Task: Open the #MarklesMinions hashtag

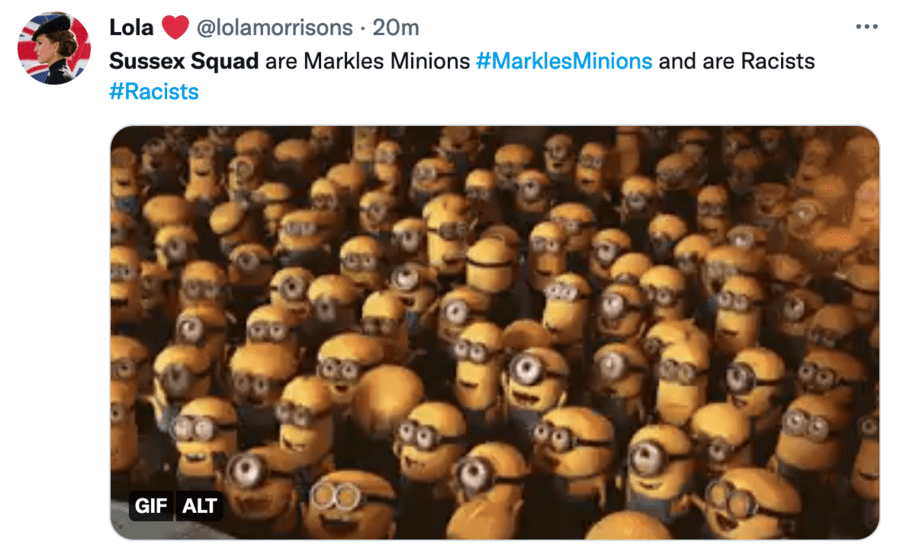Action: (564, 61)
